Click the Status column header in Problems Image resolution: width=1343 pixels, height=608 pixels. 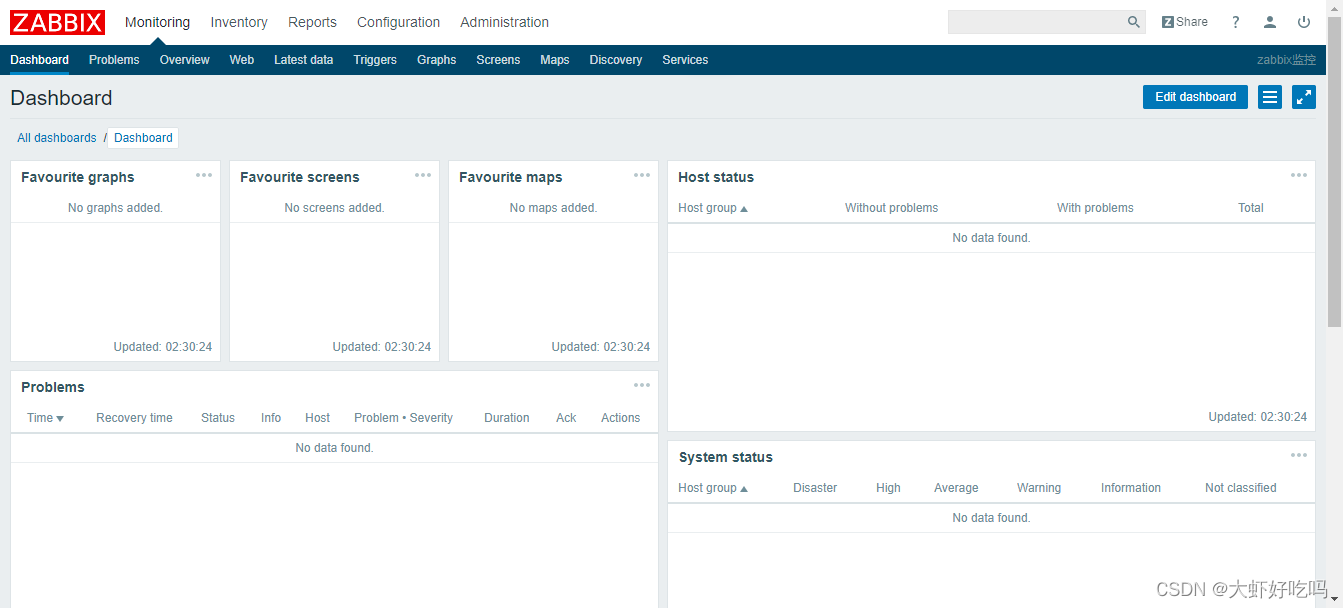coord(218,418)
